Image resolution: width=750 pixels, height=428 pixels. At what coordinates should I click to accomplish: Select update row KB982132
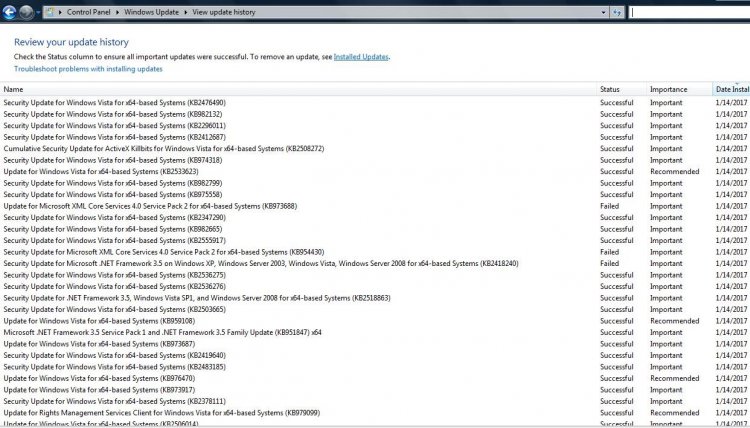point(375,114)
